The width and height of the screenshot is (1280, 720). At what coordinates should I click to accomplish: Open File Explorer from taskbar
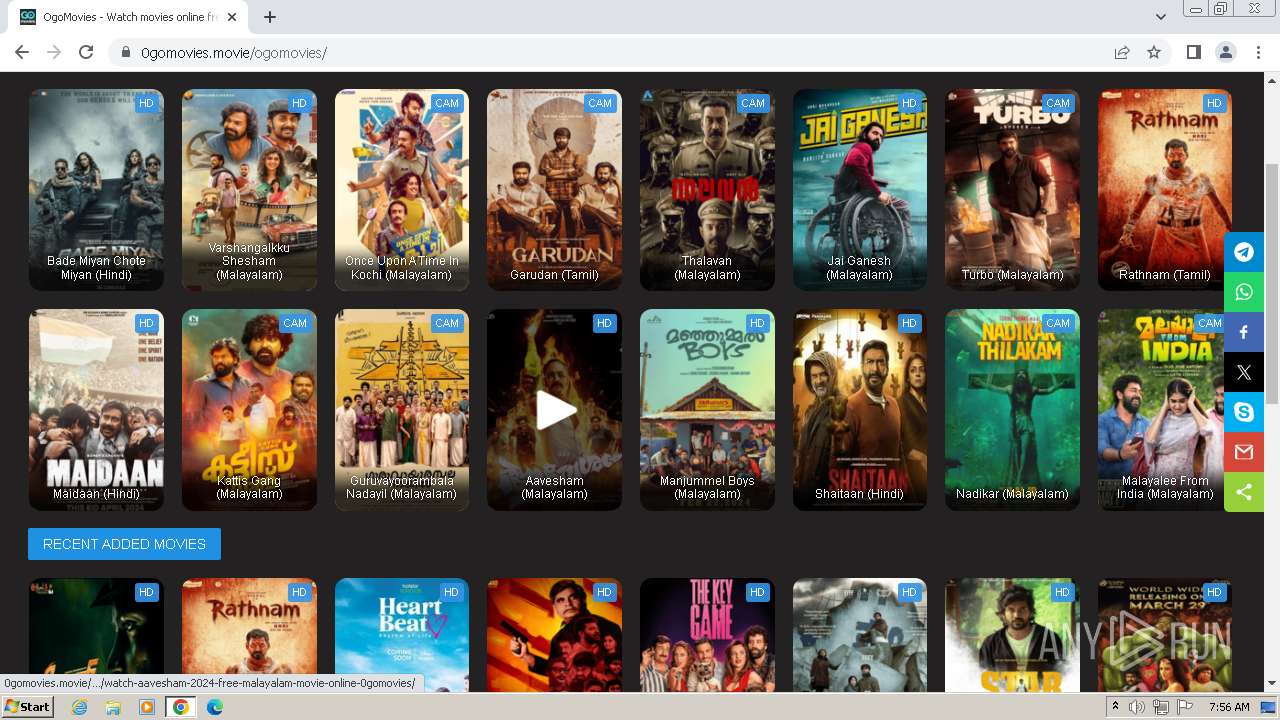click(x=113, y=707)
